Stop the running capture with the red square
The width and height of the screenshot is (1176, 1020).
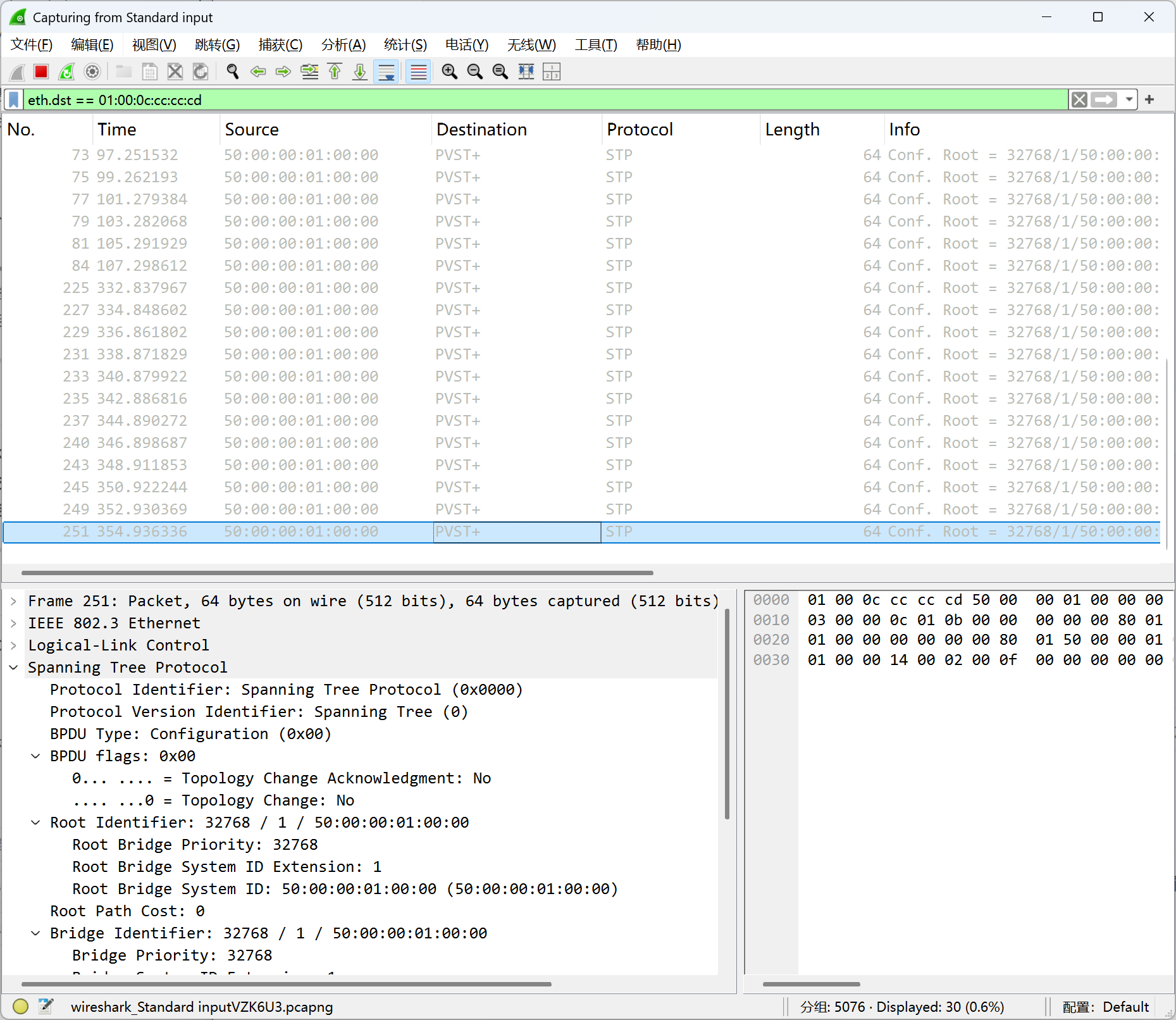[x=41, y=72]
